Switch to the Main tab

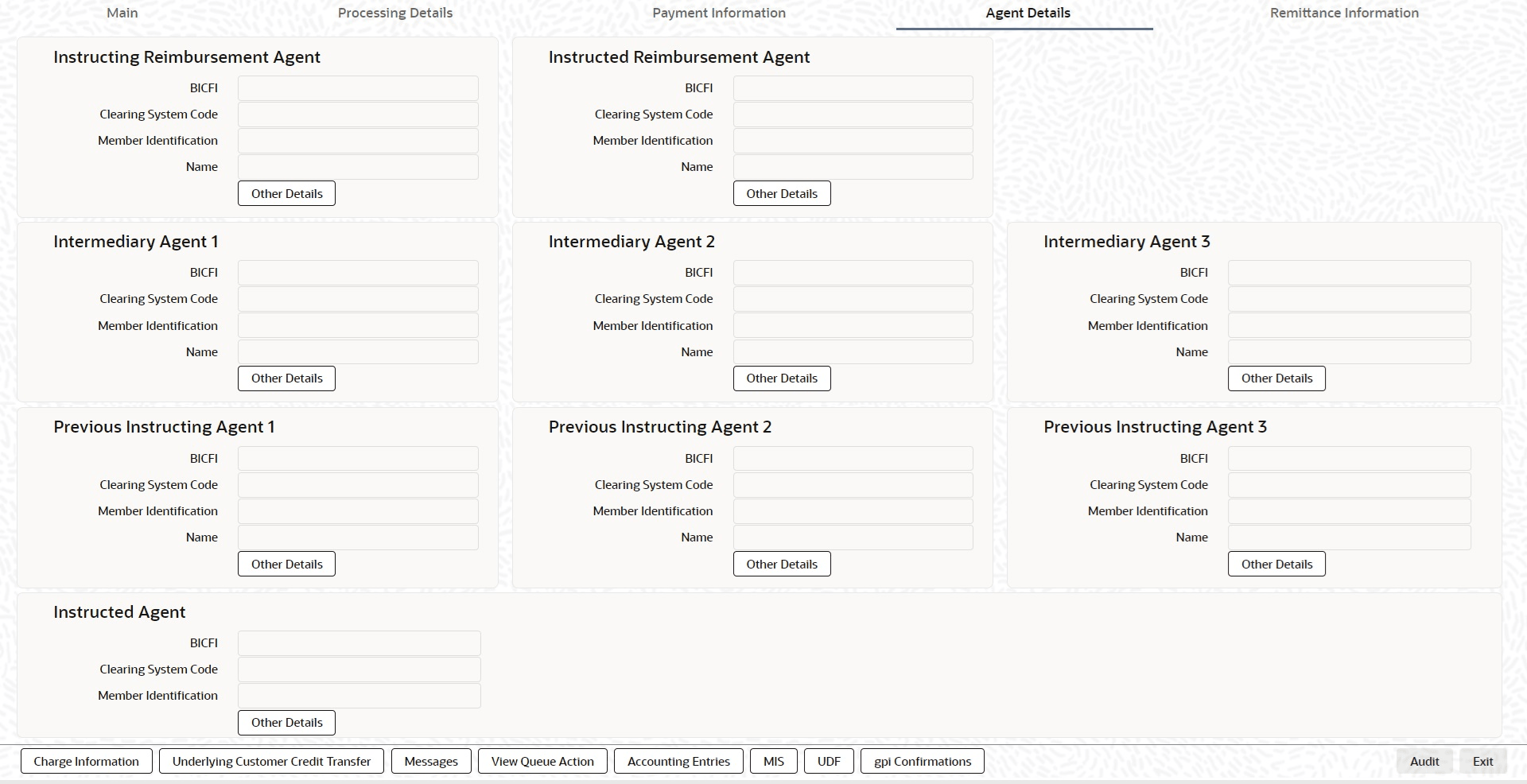(122, 13)
